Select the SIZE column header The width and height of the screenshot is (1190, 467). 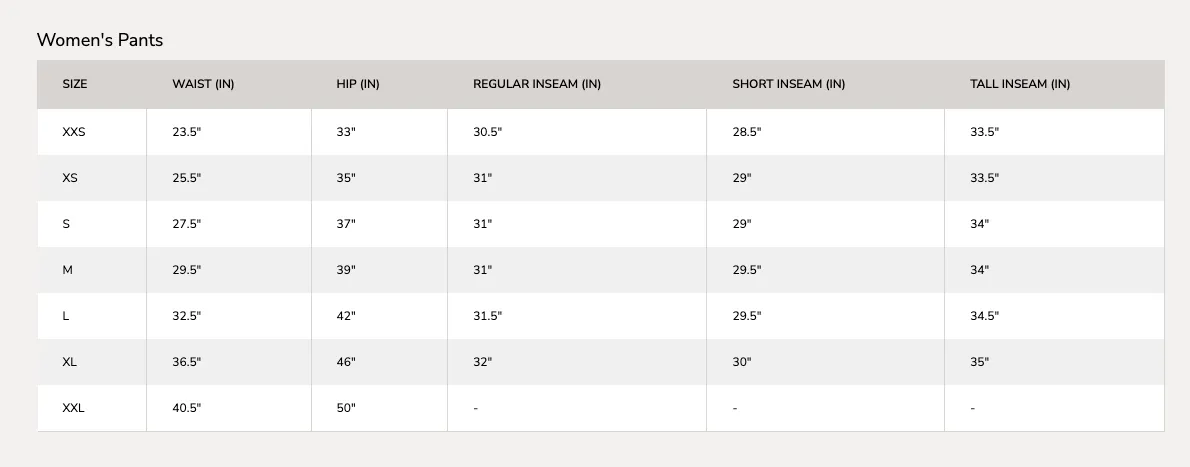tap(75, 84)
